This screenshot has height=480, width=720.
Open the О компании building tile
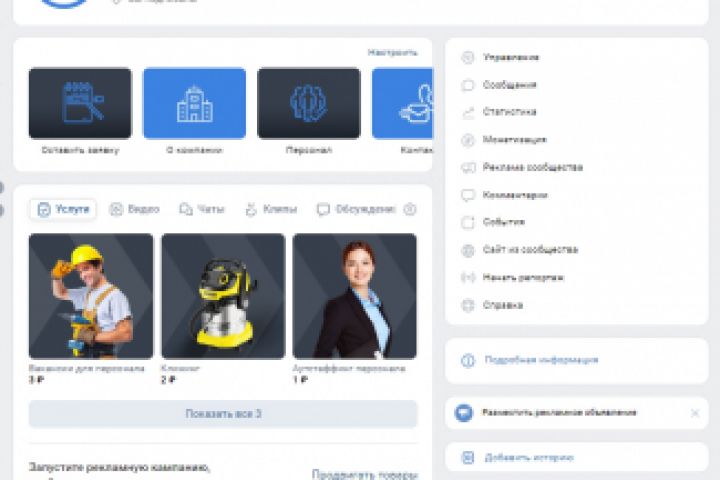click(194, 103)
